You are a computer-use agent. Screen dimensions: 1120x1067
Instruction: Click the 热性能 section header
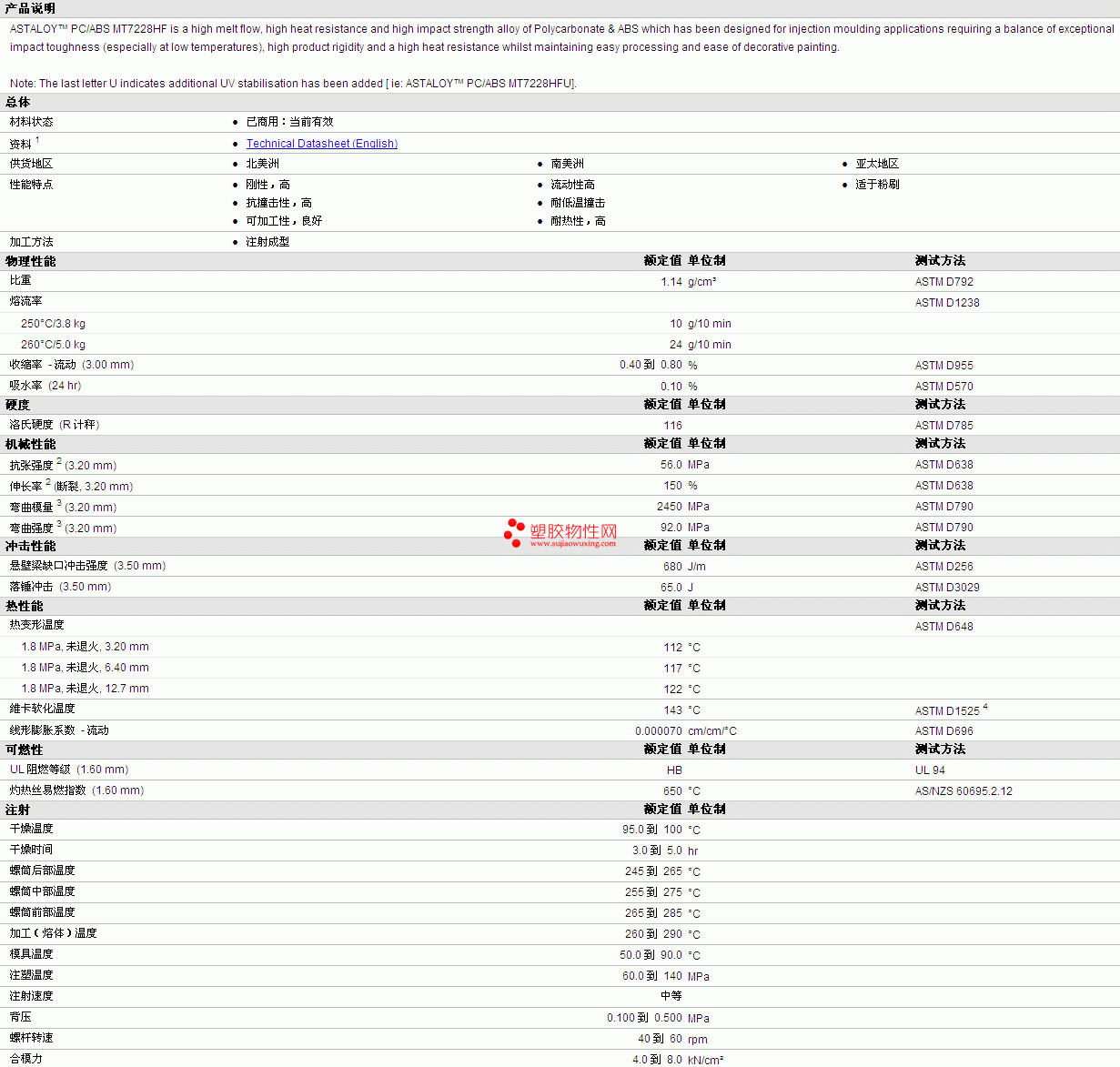24,606
